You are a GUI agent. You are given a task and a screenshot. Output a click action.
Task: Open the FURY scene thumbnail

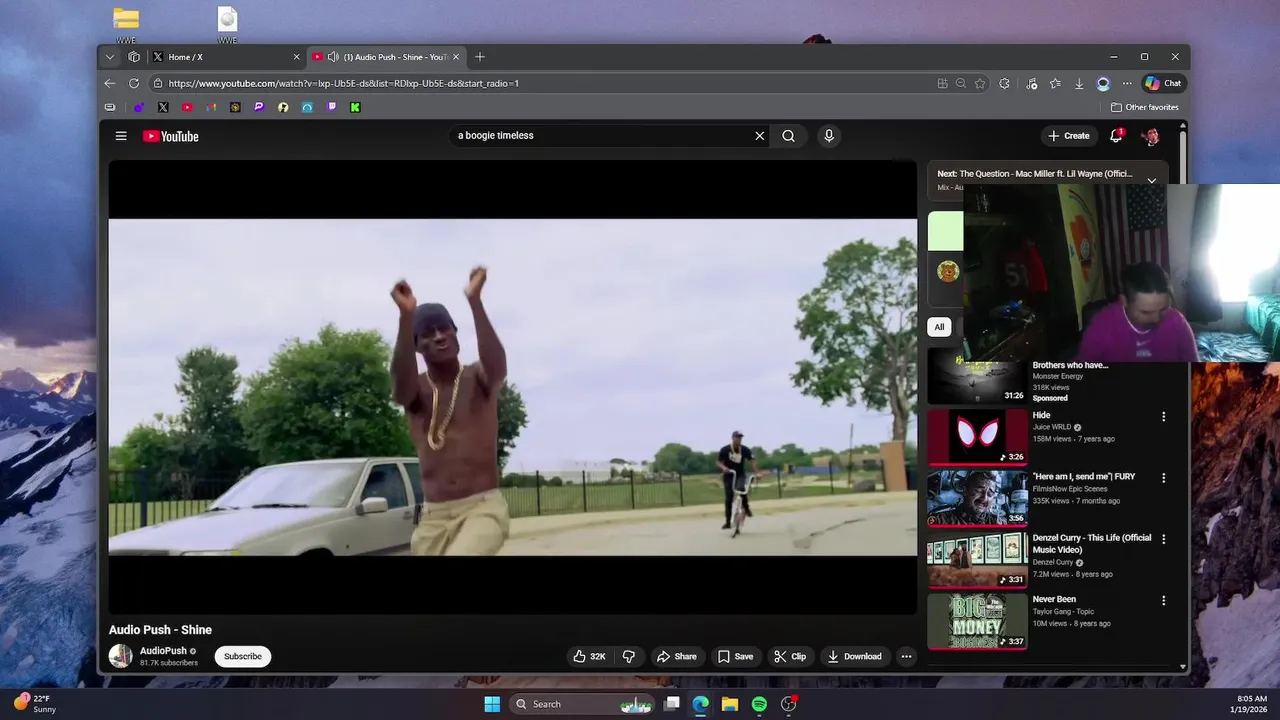[977, 498]
